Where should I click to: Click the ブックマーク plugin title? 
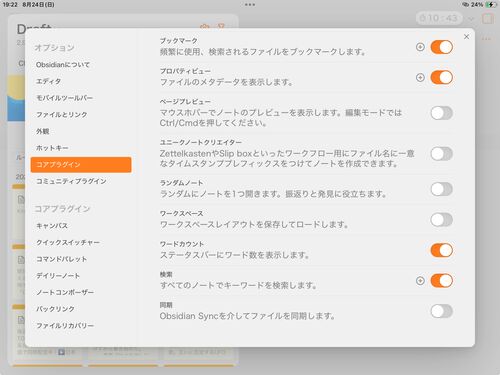tap(179, 41)
